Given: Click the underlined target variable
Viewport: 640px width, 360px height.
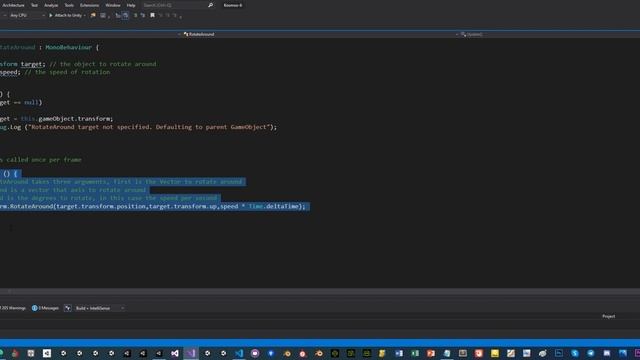Looking at the screenshot, I should pos(31,64).
